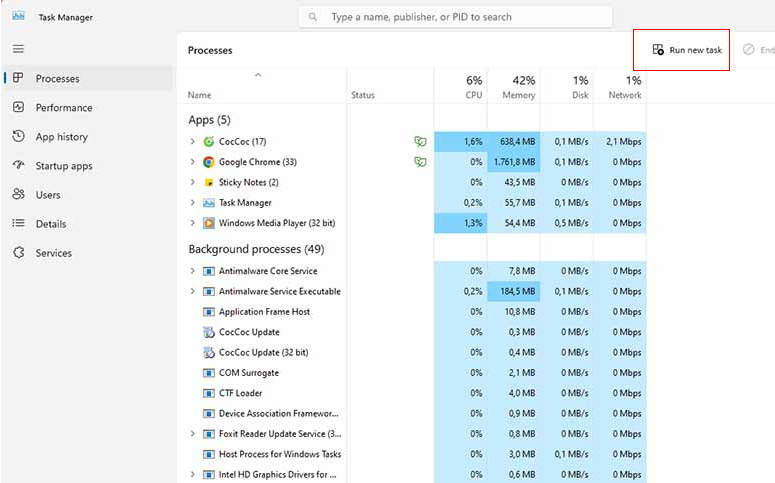
Task: Click the Sticky Notes icon
Action: (x=209, y=183)
